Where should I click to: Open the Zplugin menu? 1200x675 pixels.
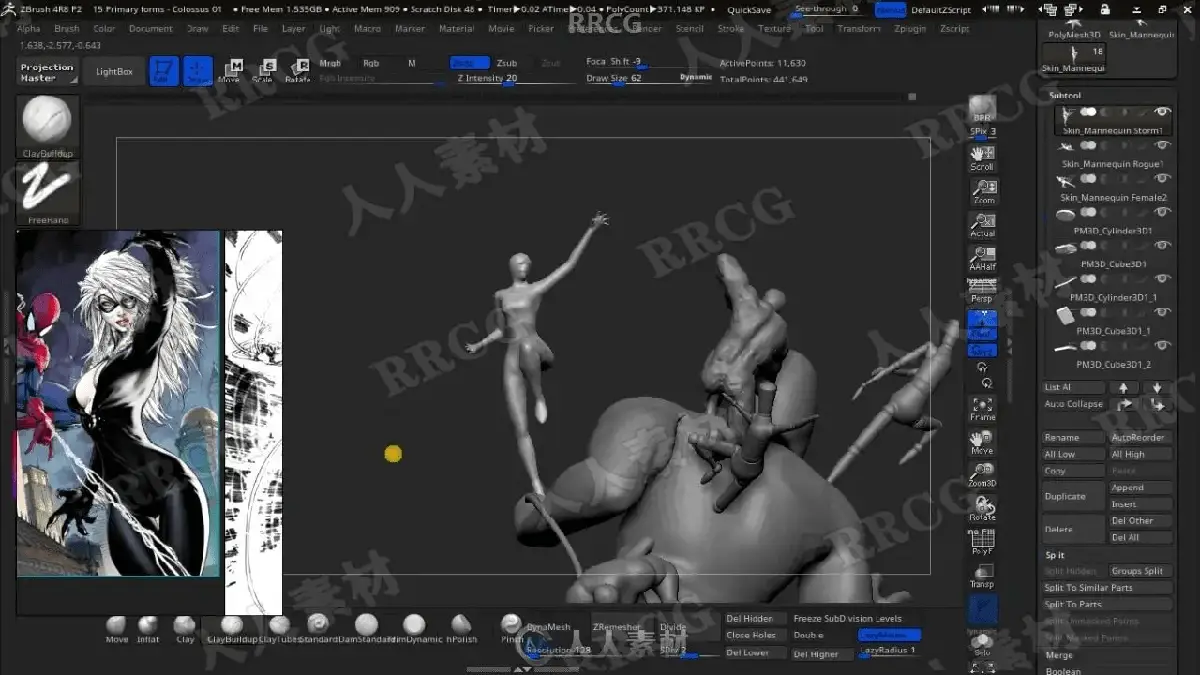910,29
